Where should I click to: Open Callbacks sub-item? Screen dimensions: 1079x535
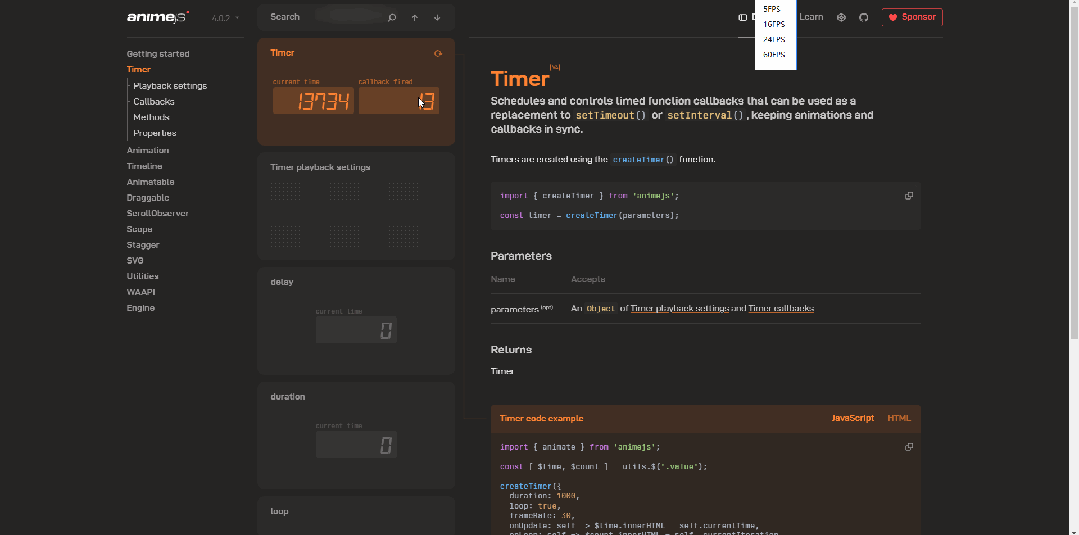click(153, 102)
